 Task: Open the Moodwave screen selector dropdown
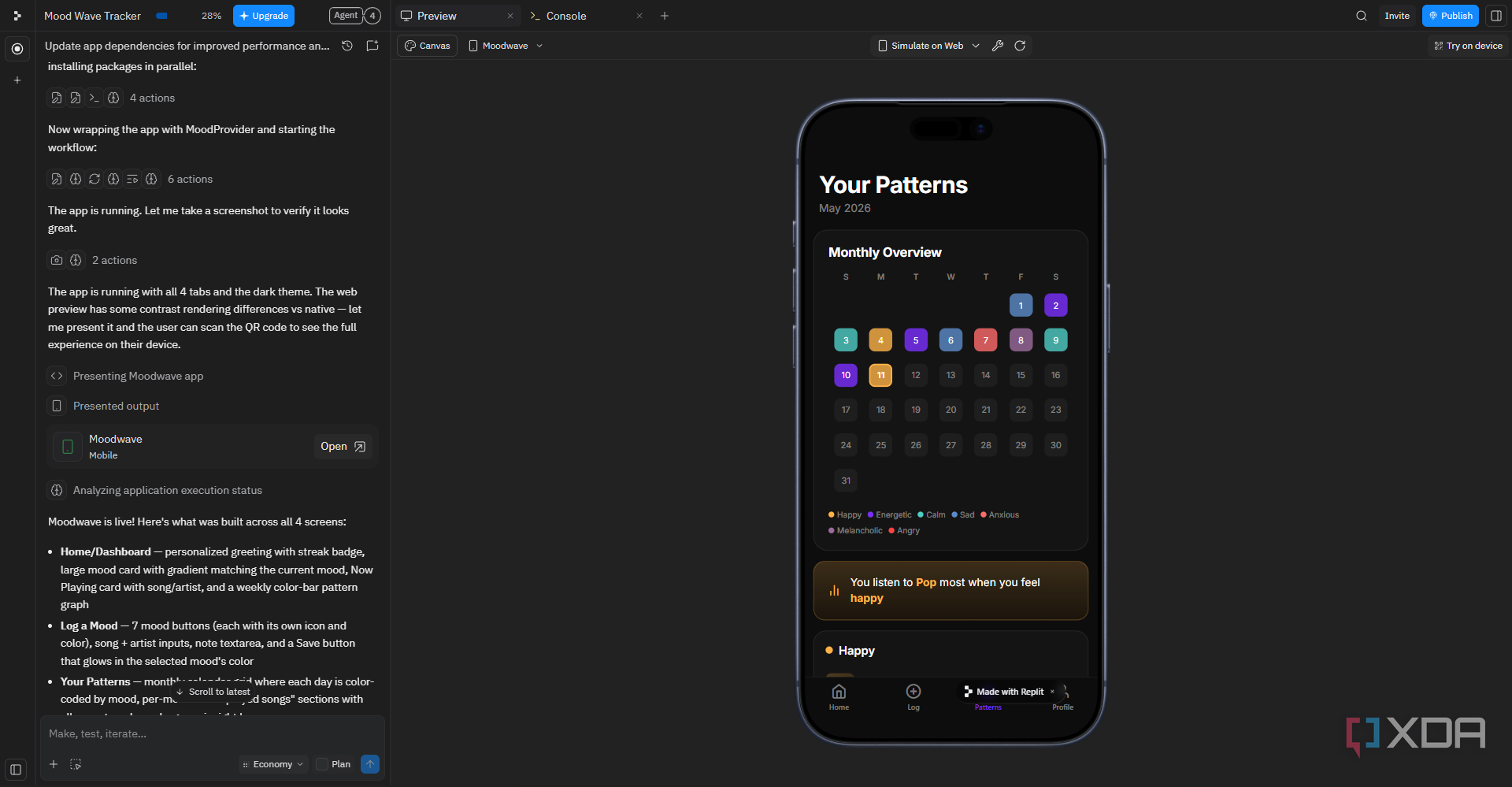506,46
